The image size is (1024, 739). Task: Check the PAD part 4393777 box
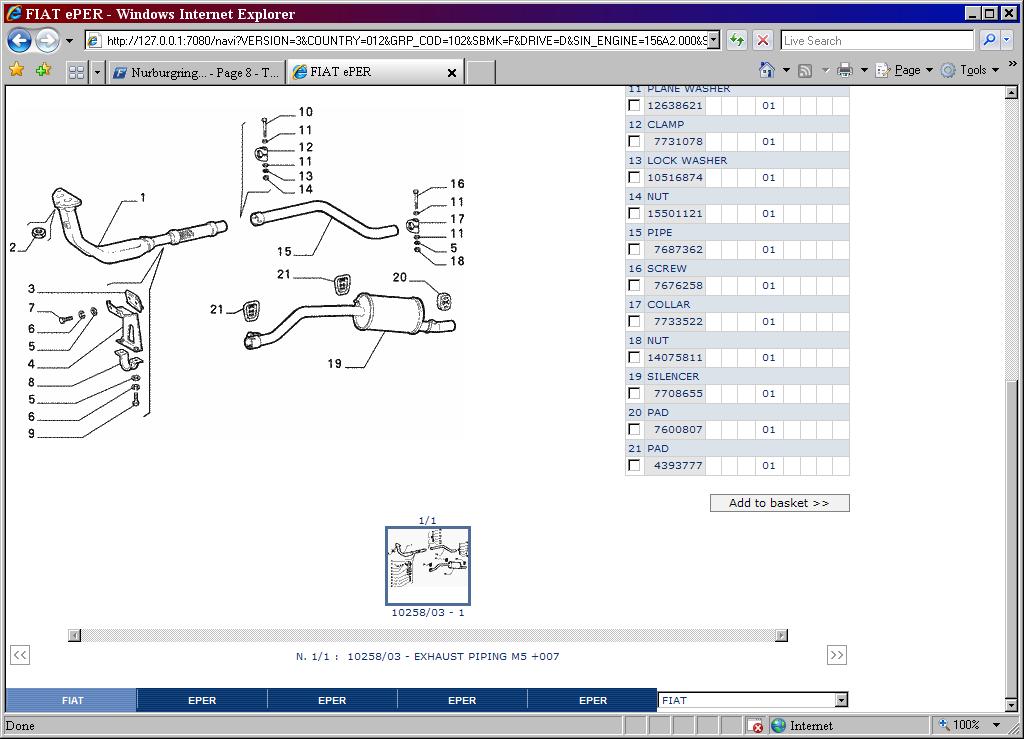click(x=634, y=465)
